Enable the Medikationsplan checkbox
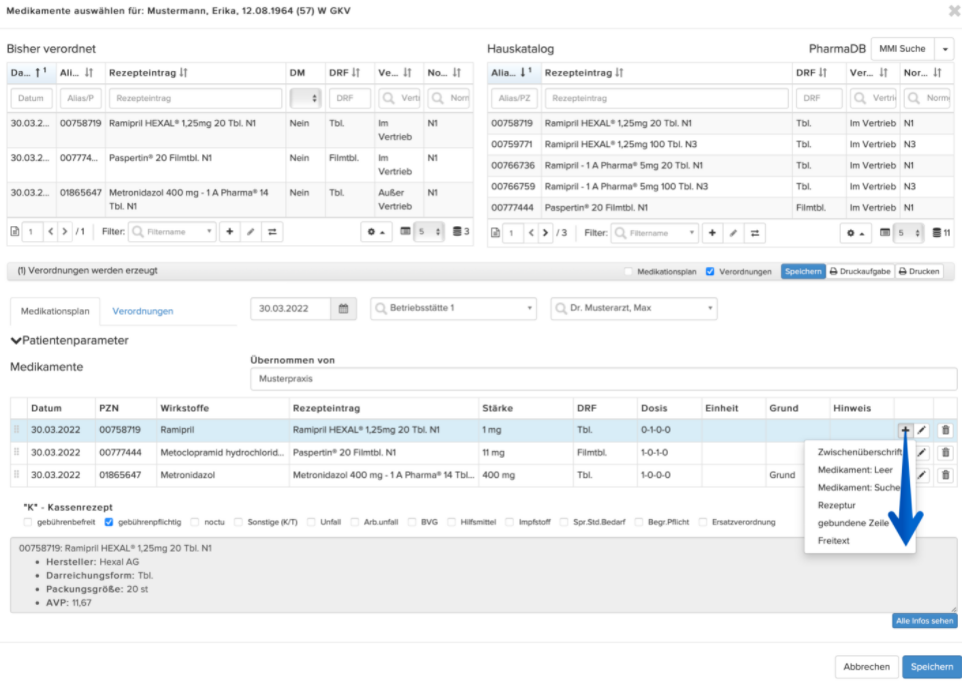This screenshot has height=682, width=962. [x=628, y=272]
